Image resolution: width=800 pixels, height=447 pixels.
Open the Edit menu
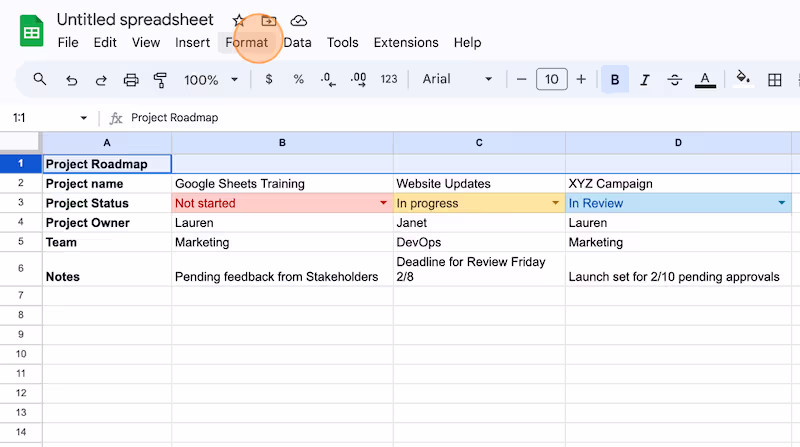click(x=105, y=42)
